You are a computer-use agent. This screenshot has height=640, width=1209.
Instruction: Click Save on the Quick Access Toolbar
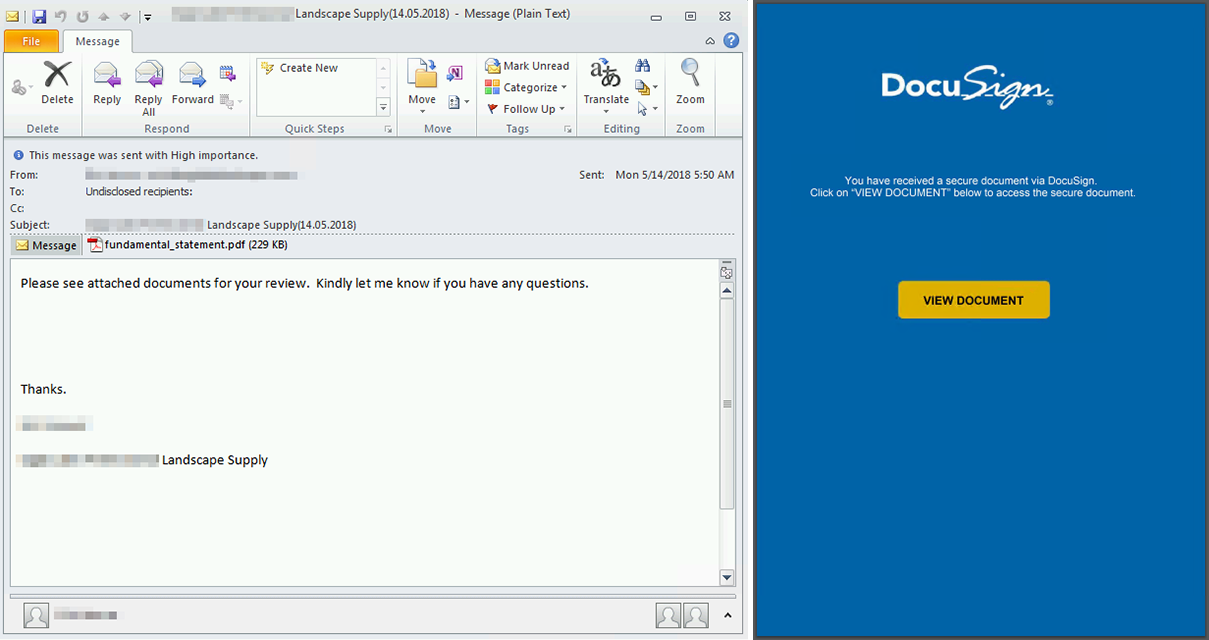click(37, 16)
